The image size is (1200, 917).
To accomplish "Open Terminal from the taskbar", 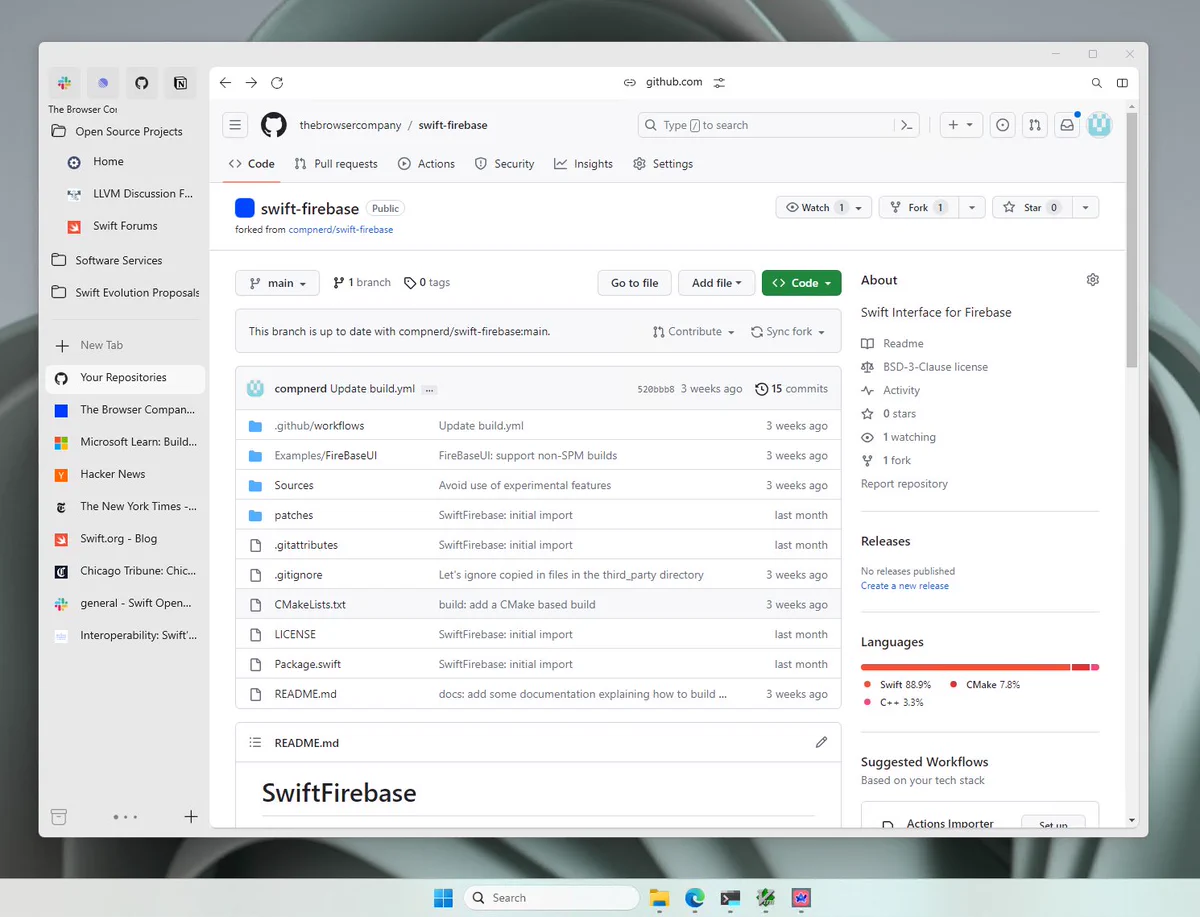I will pyautogui.click(x=731, y=898).
